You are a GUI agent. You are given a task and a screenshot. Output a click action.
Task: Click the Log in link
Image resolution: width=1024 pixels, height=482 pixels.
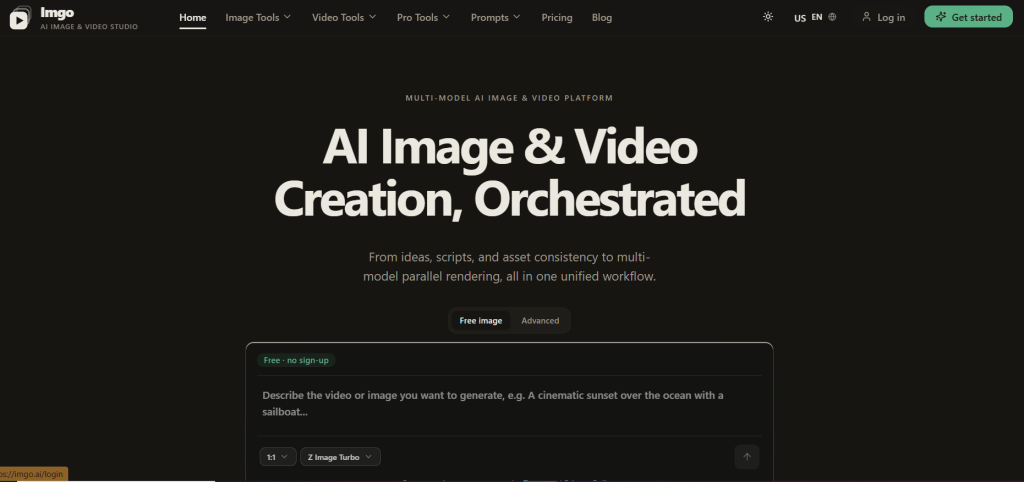click(884, 18)
